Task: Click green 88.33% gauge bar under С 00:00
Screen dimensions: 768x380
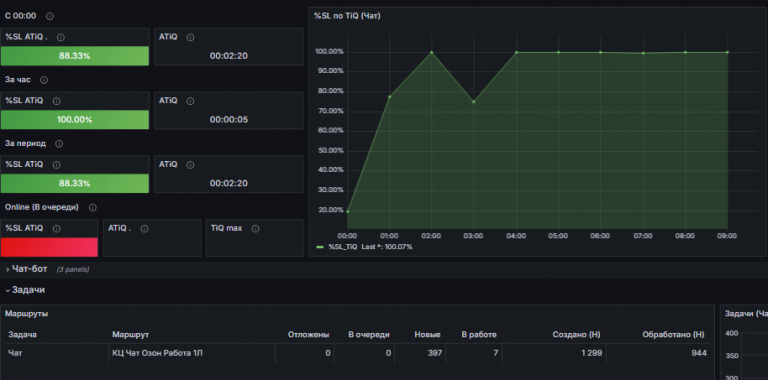Action: coord(75,56)
